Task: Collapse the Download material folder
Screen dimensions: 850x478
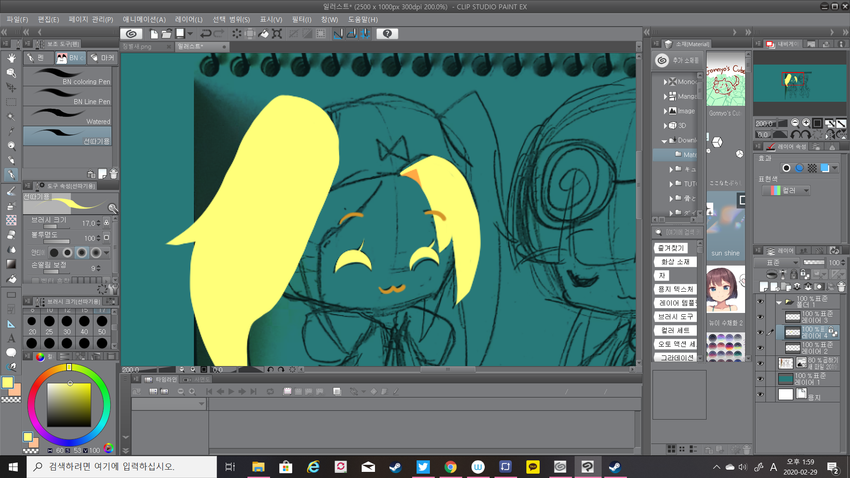Action: point(665,140)
